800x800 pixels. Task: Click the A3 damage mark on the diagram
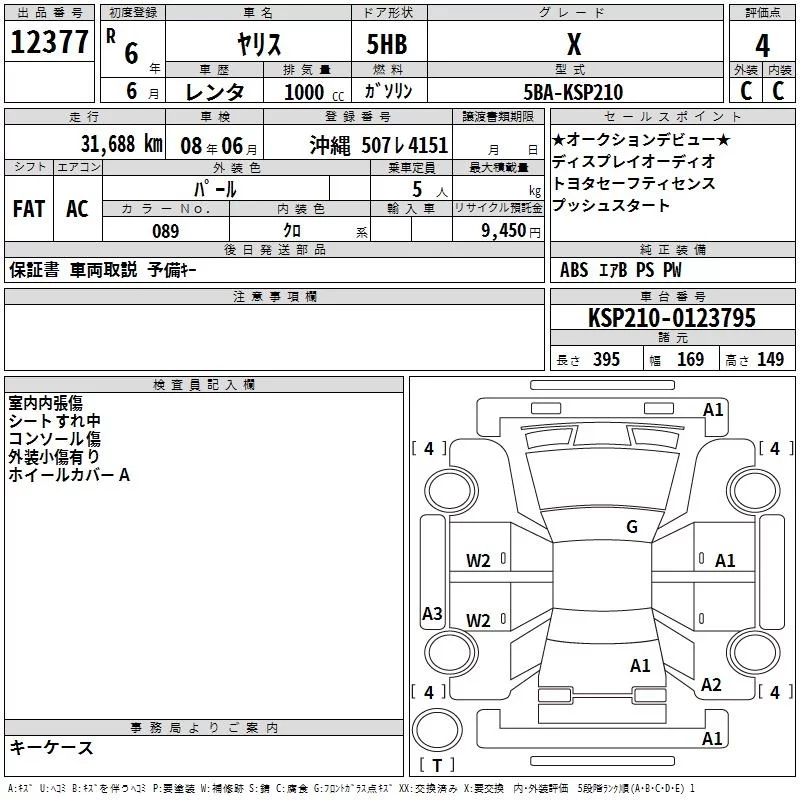point(432,614)
